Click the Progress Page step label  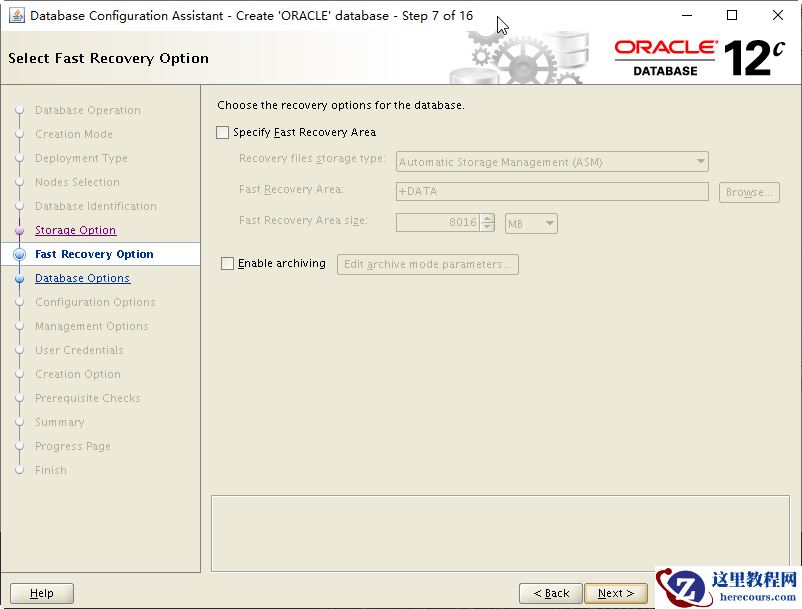click(x=73, y=446)
